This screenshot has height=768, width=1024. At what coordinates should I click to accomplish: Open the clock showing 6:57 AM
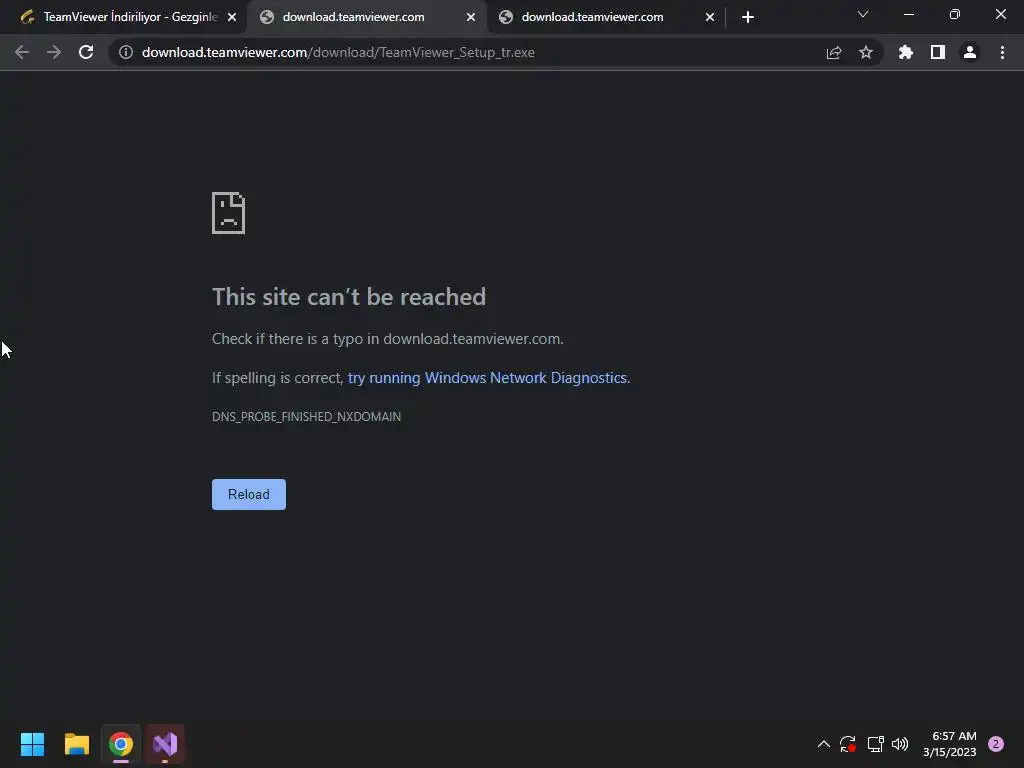pos(950,744)
